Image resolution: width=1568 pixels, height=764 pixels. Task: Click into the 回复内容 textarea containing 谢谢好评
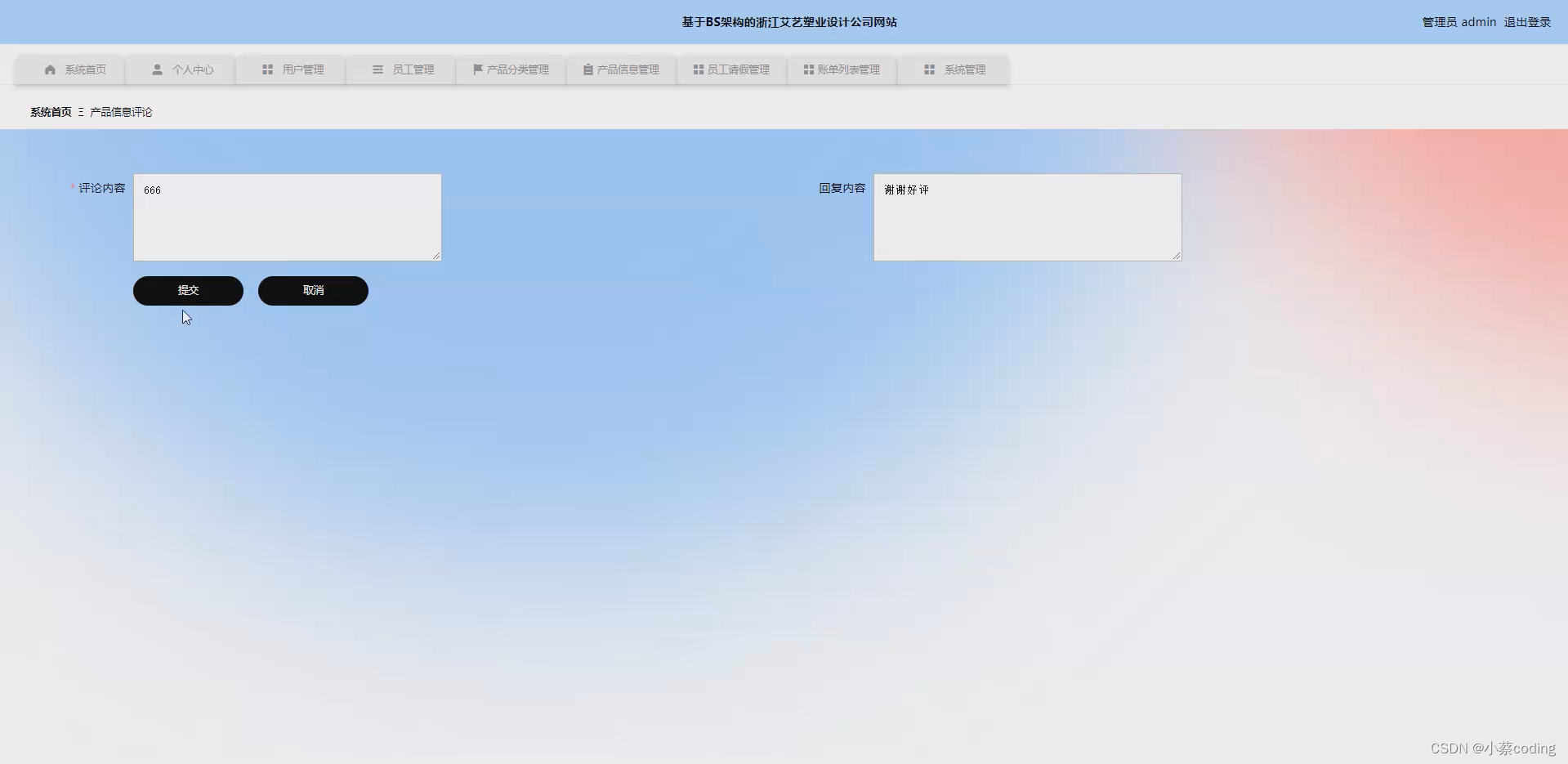(1028, 217)
